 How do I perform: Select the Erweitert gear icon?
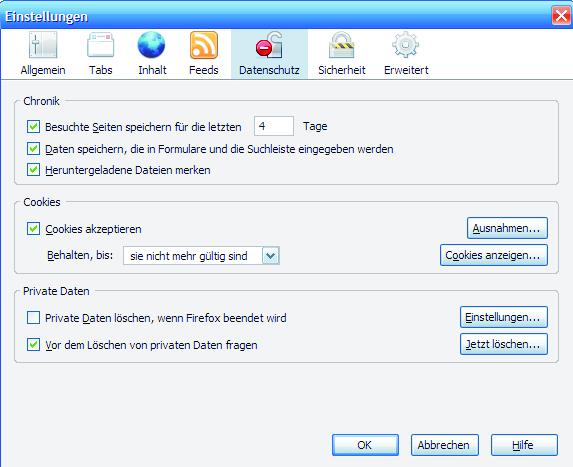tap(405, 45)
